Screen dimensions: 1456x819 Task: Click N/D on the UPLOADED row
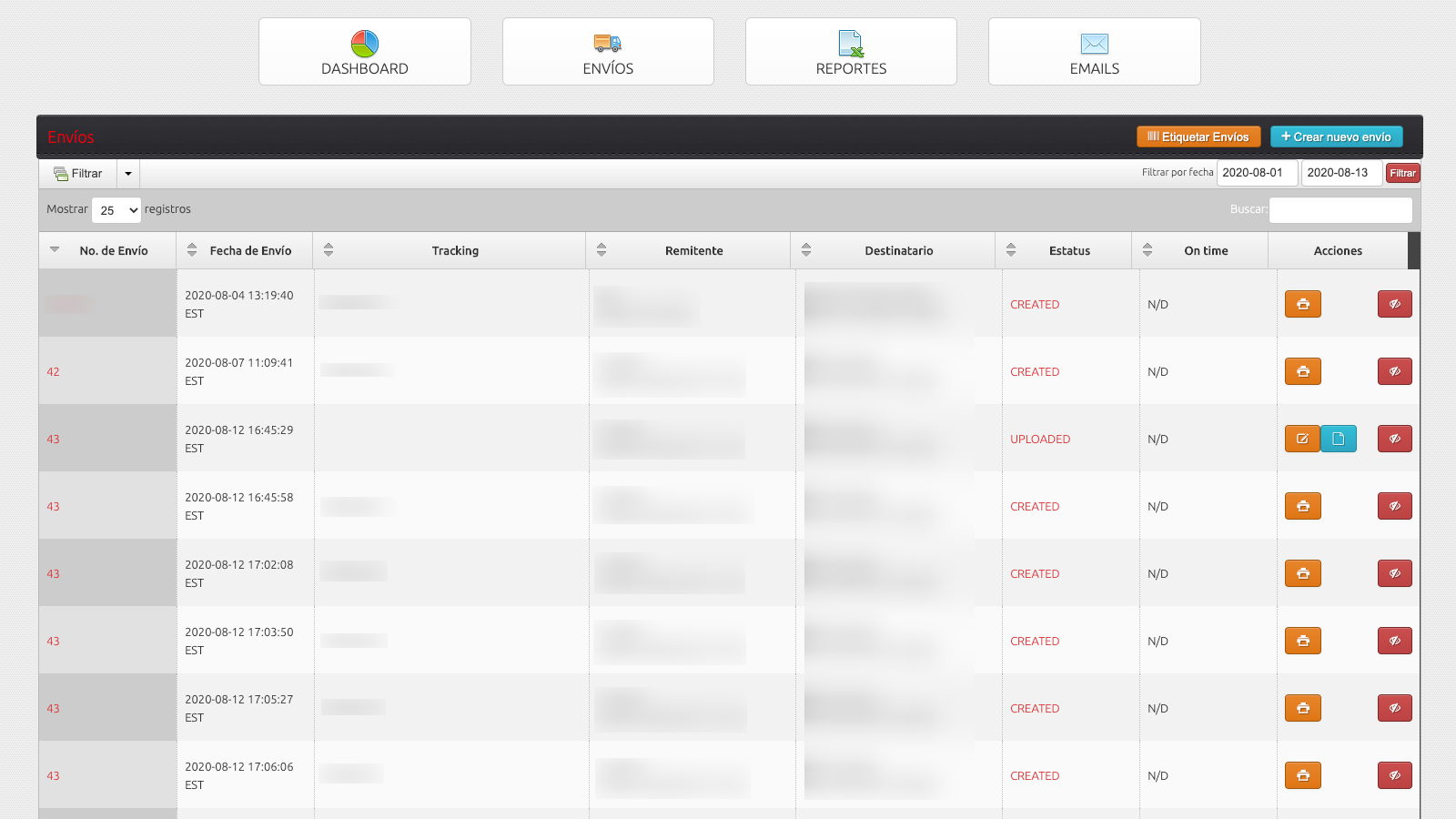tap(1158, 440)
